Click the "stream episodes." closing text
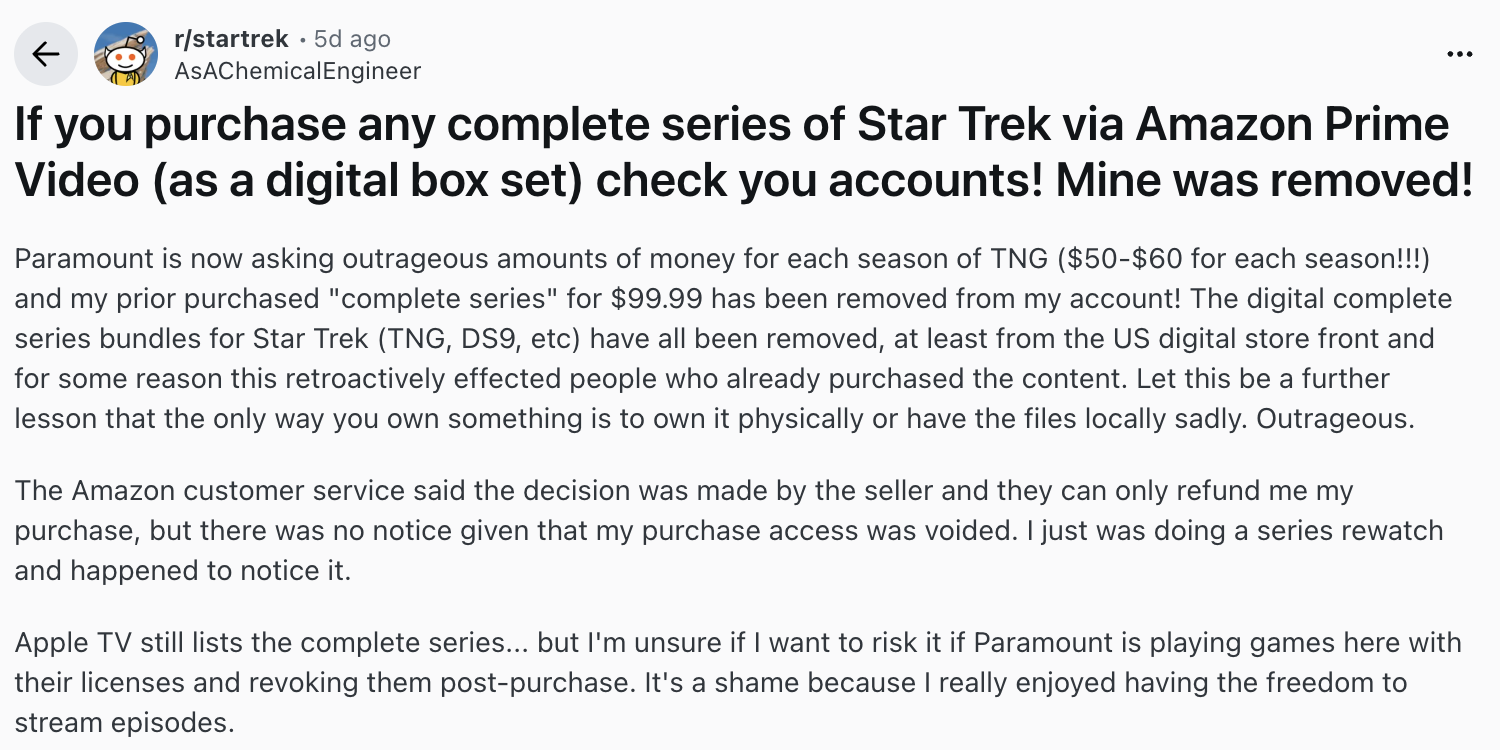 click(124, 723)
